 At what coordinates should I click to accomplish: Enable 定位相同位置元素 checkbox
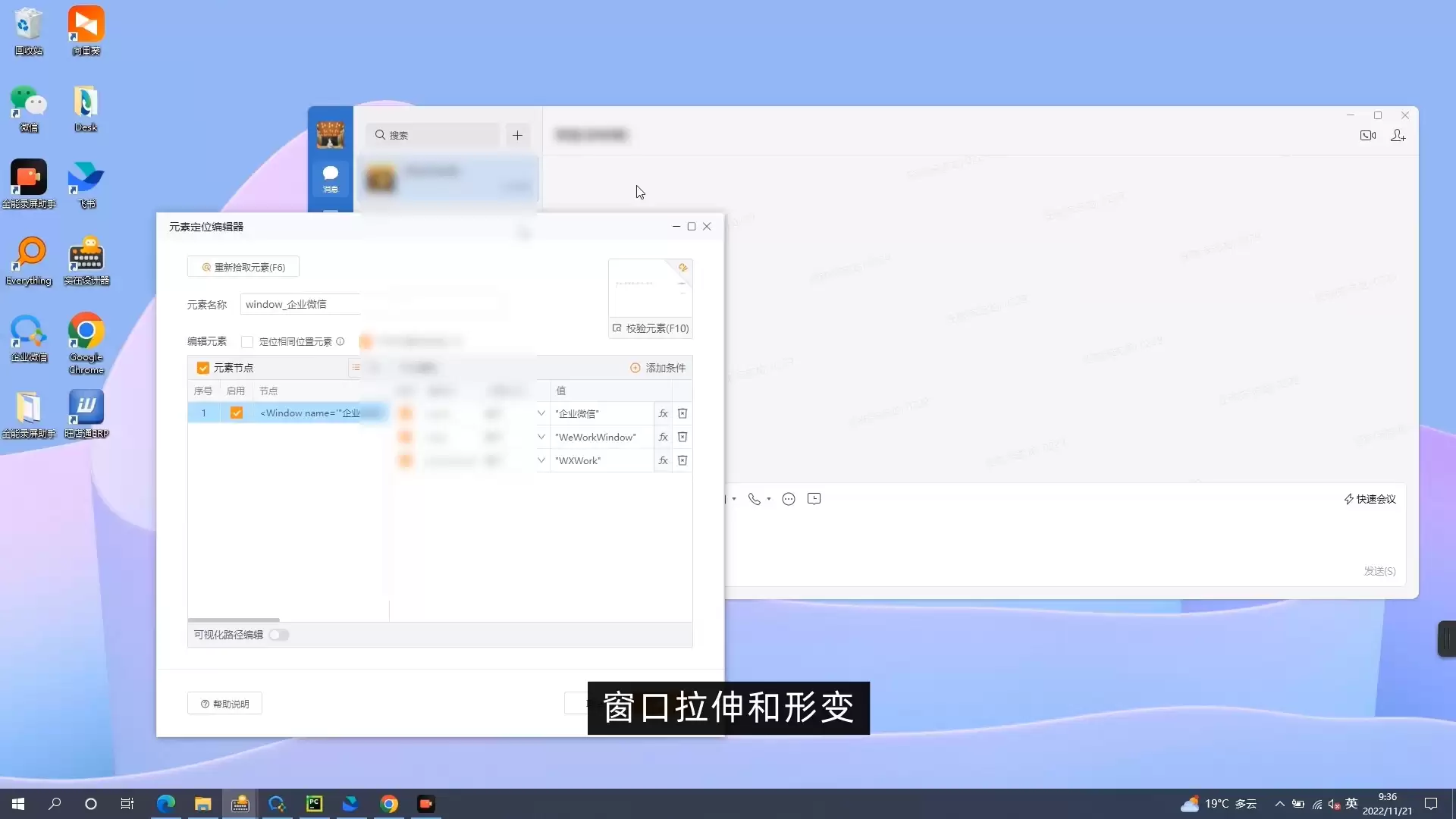pyautogui.click(x=247, y=342)
